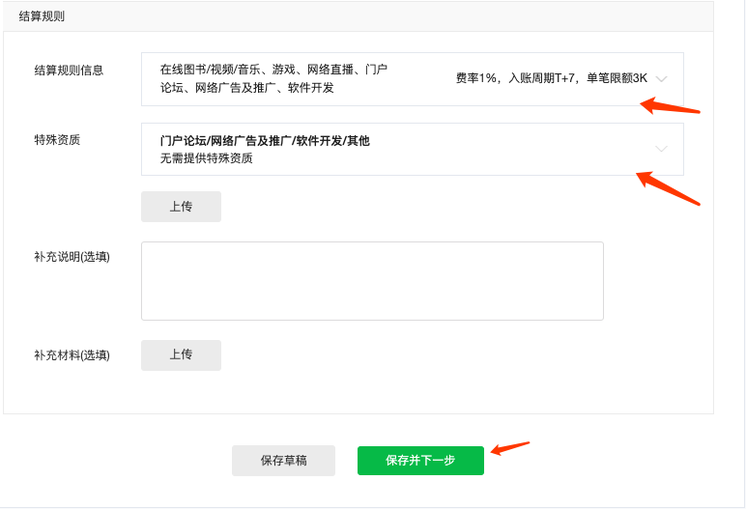
Task: Click the 特殊资质 field label
Action: [x=57, y=140]
